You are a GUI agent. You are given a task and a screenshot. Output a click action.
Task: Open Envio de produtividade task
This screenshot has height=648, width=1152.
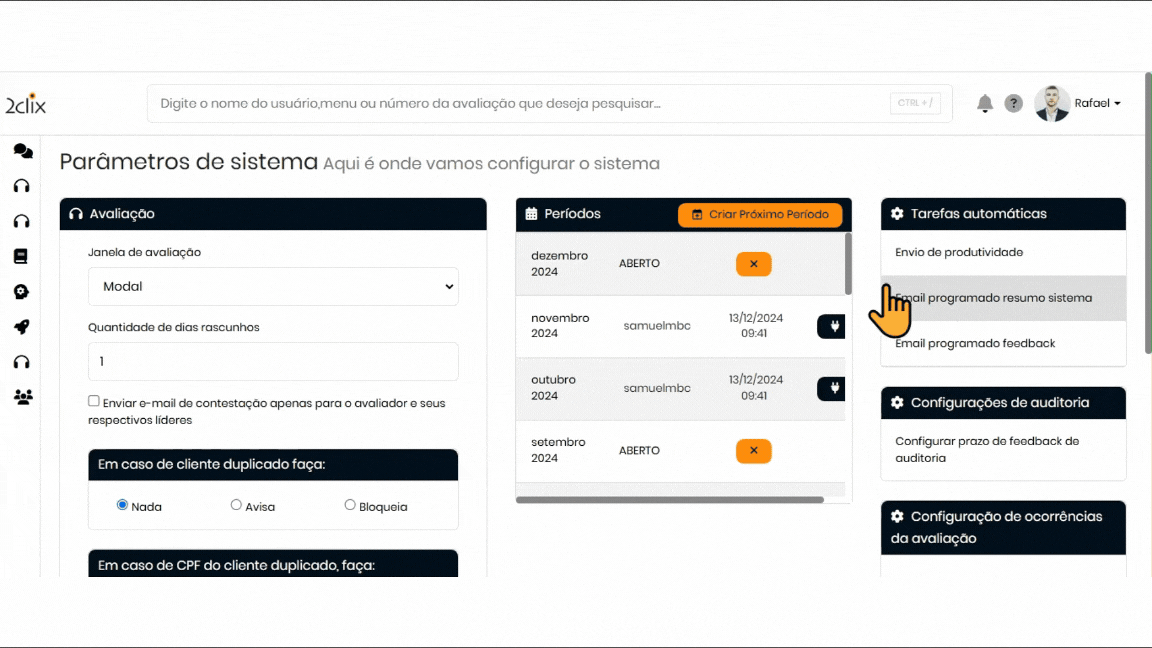pos(959,252)
